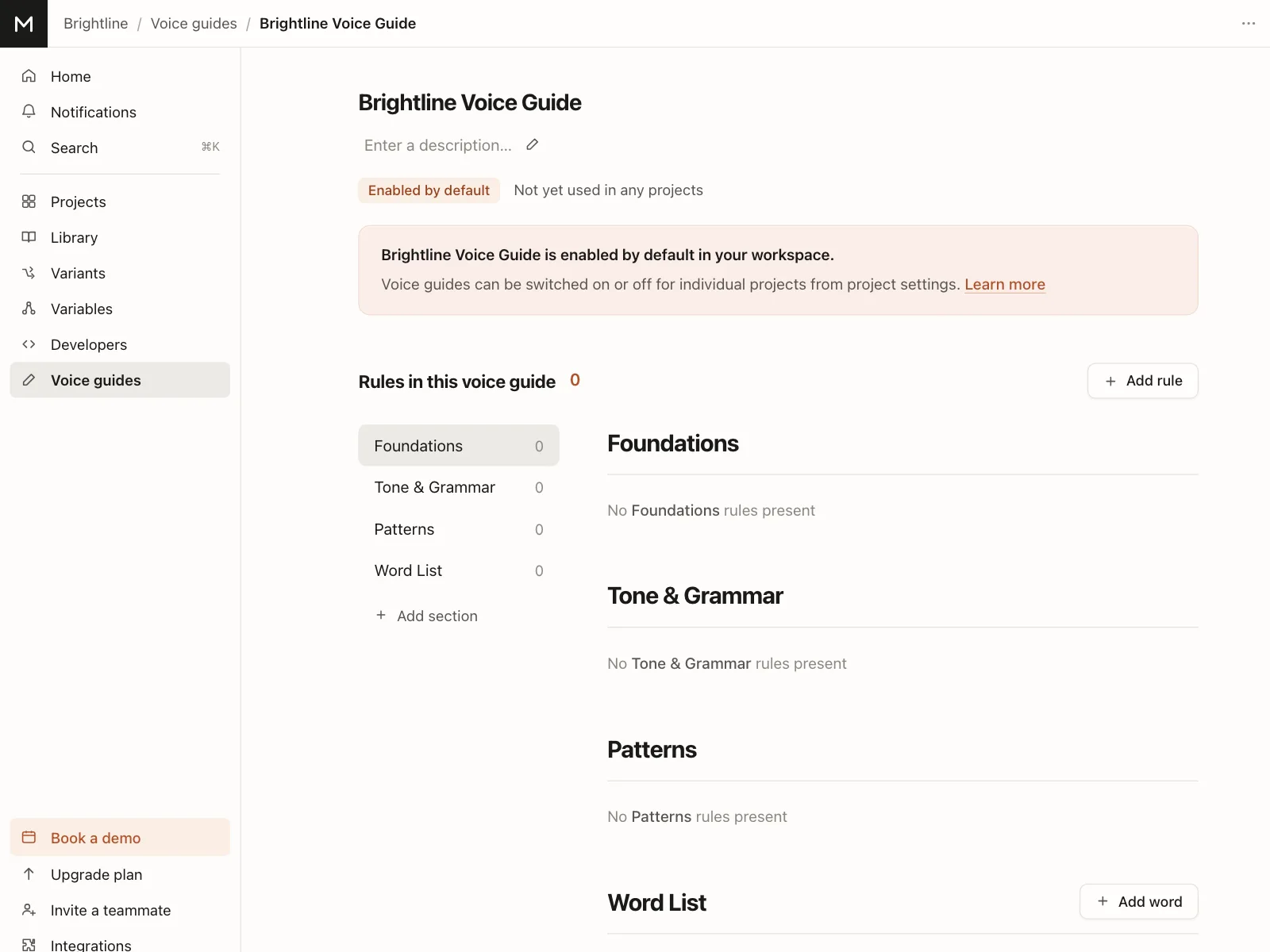Select the Tone & Grammar section tab

[459, 487]
